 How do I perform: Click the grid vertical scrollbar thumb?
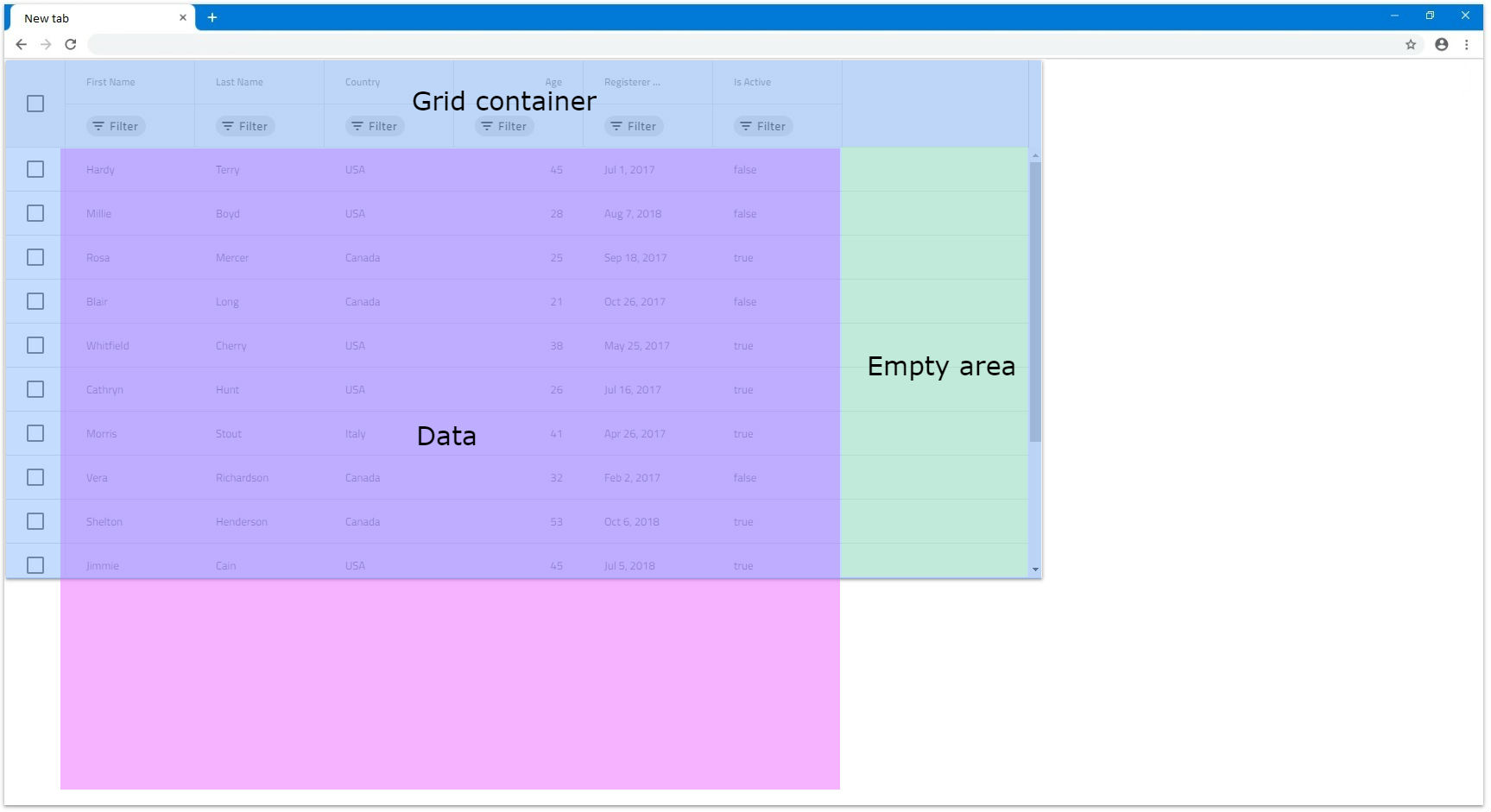(1035, 302)
